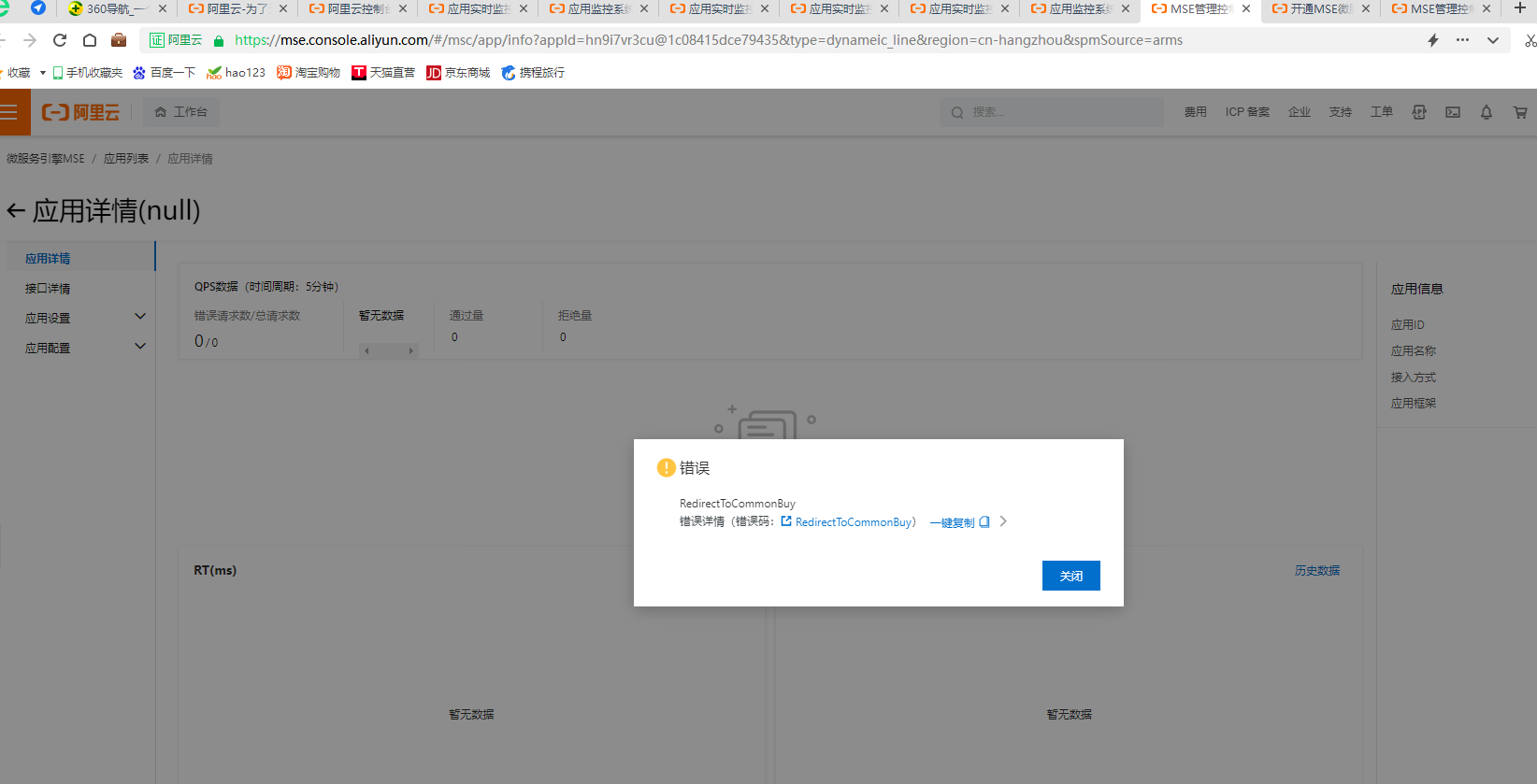Open 手机收藏夹 bookmark

[88, 73]
